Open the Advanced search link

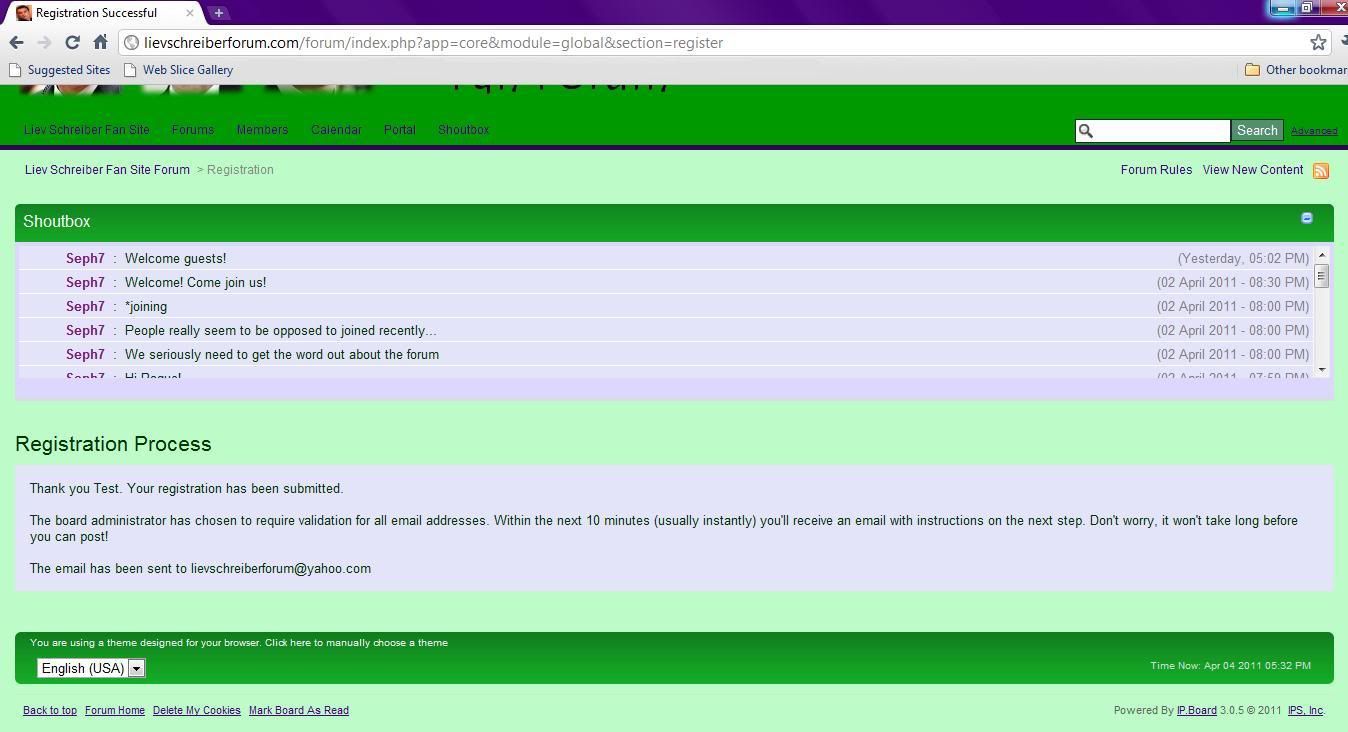pyautogui.click(x=1313, y=131)
